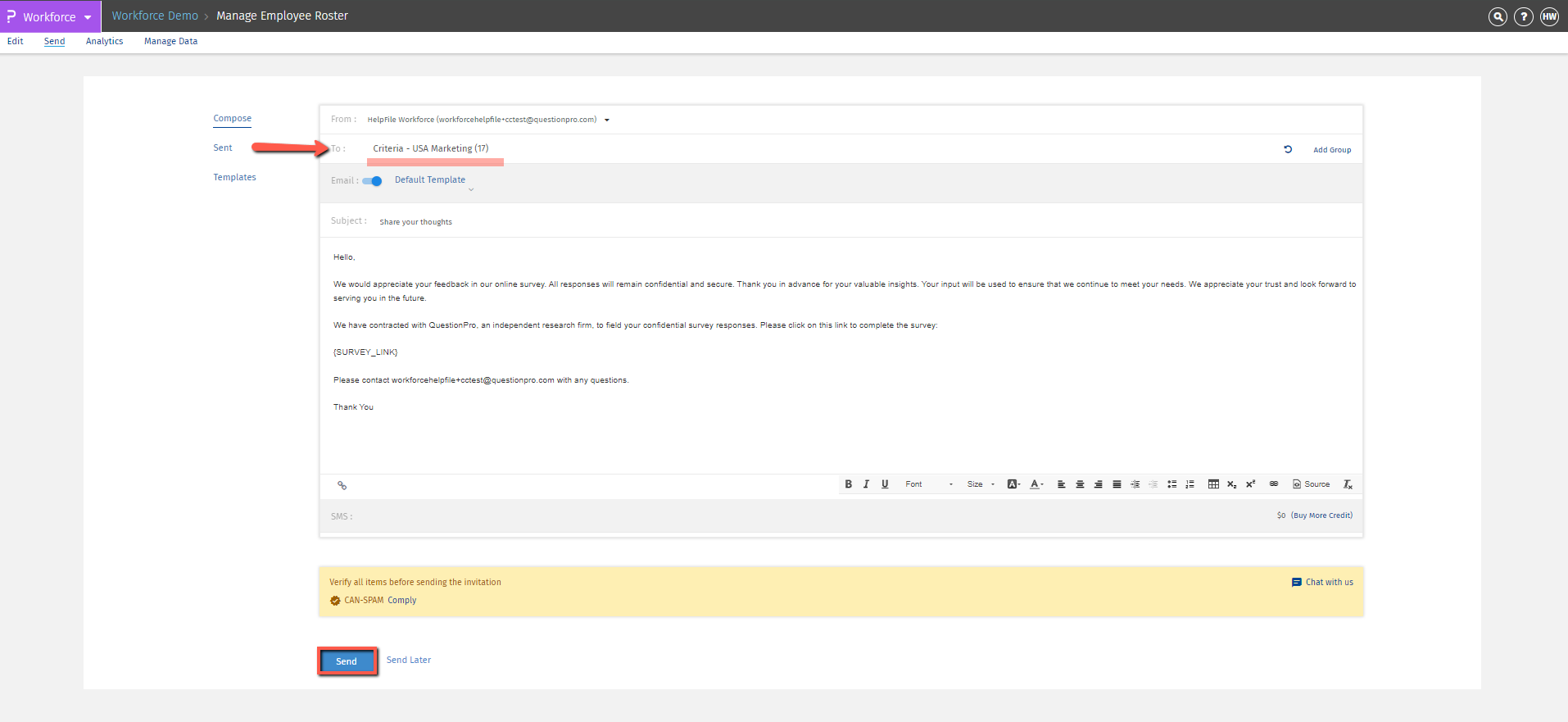
Task: Open the HW user profile avatar
Action: [x=1550, y=16]
